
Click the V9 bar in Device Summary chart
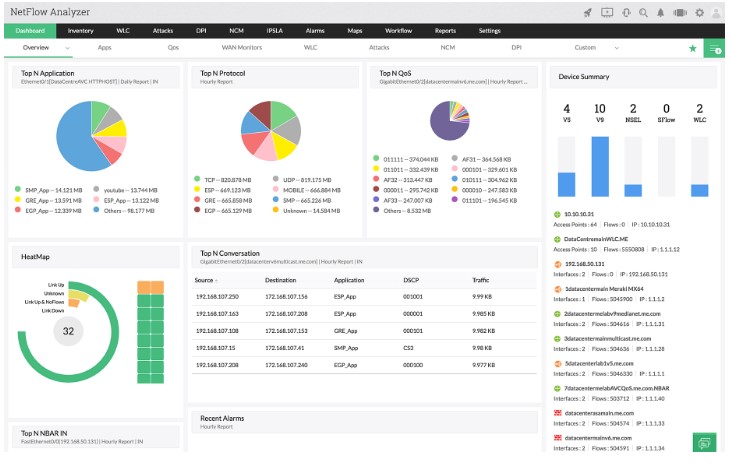(x=600, y=167)
